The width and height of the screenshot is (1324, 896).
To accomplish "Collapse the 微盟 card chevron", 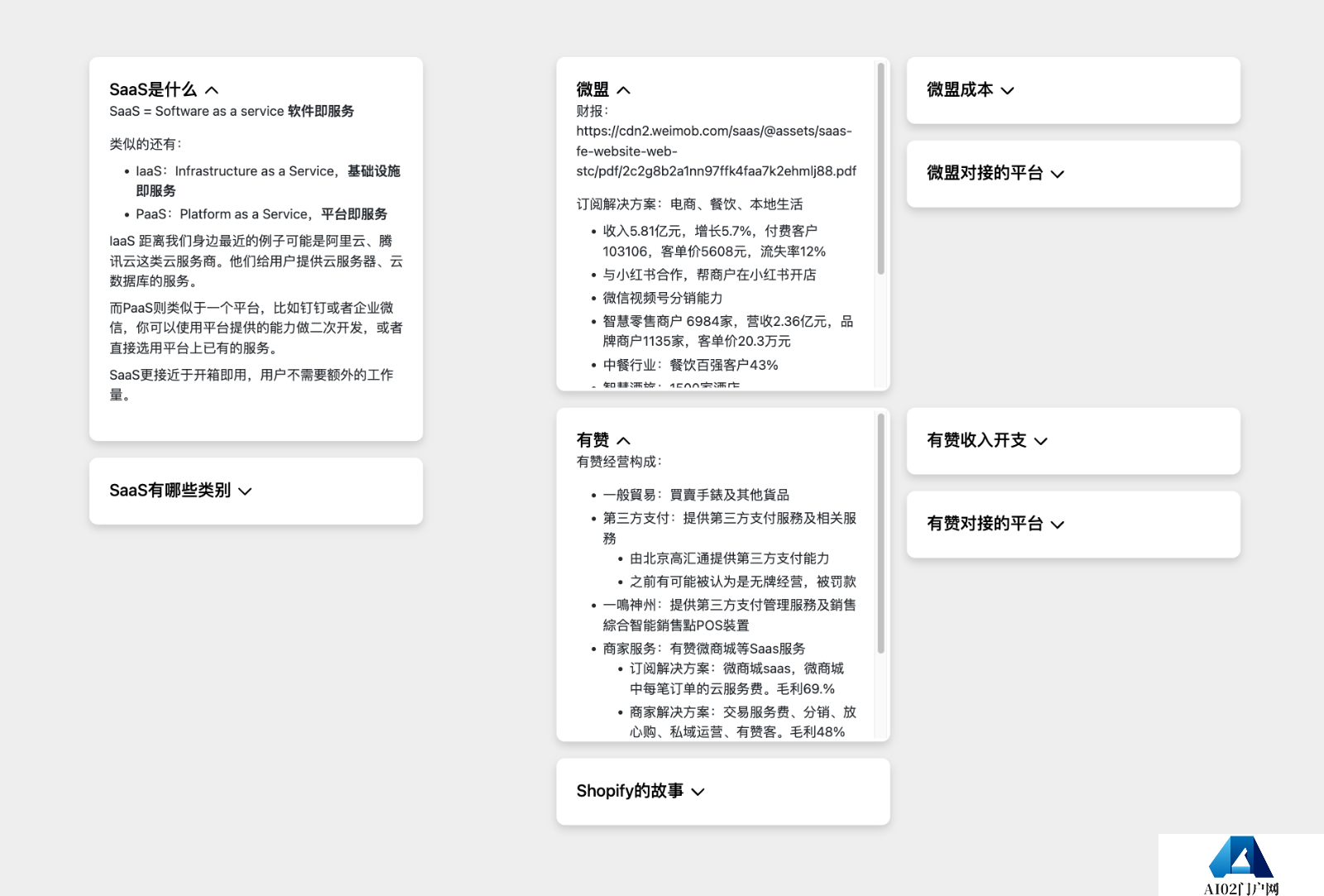I will pos(624,90).
